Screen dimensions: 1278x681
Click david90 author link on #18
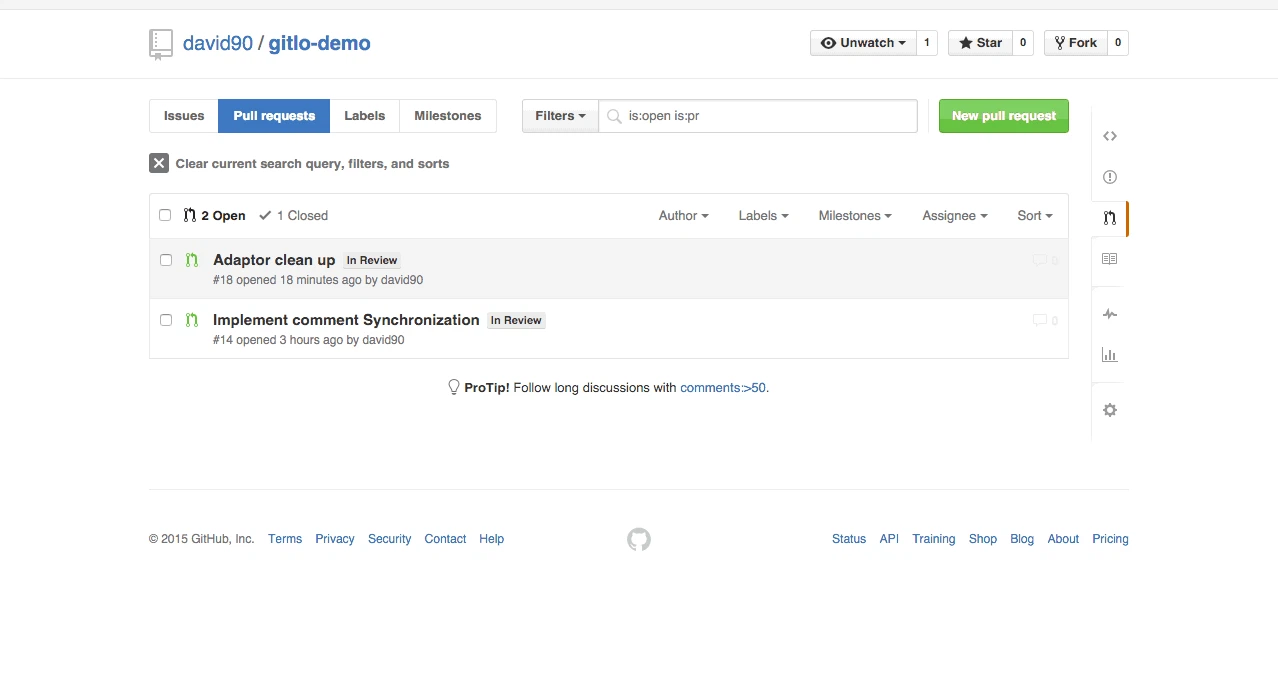(x=402, y=280)
